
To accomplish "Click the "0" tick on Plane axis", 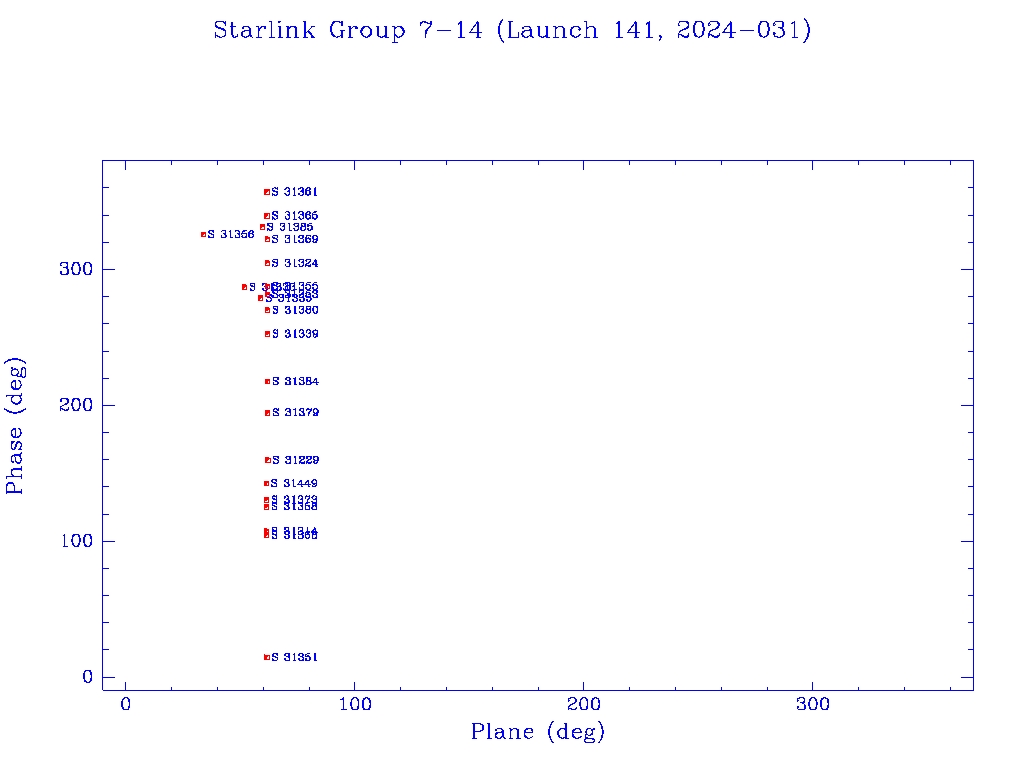I will coord(125,704).
